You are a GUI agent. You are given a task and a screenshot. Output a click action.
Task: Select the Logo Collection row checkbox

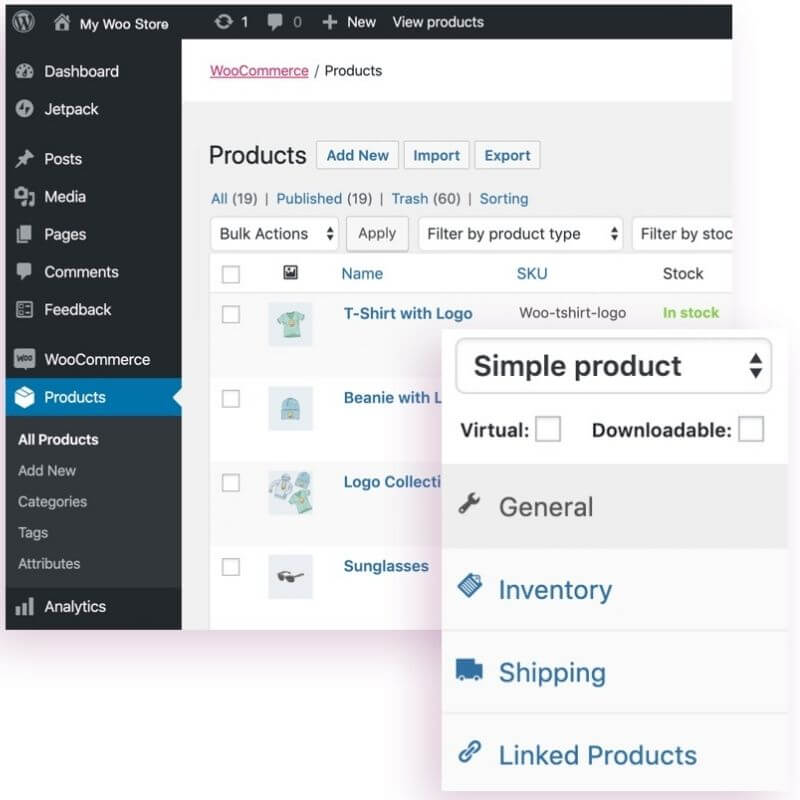[x=231, y=483]
